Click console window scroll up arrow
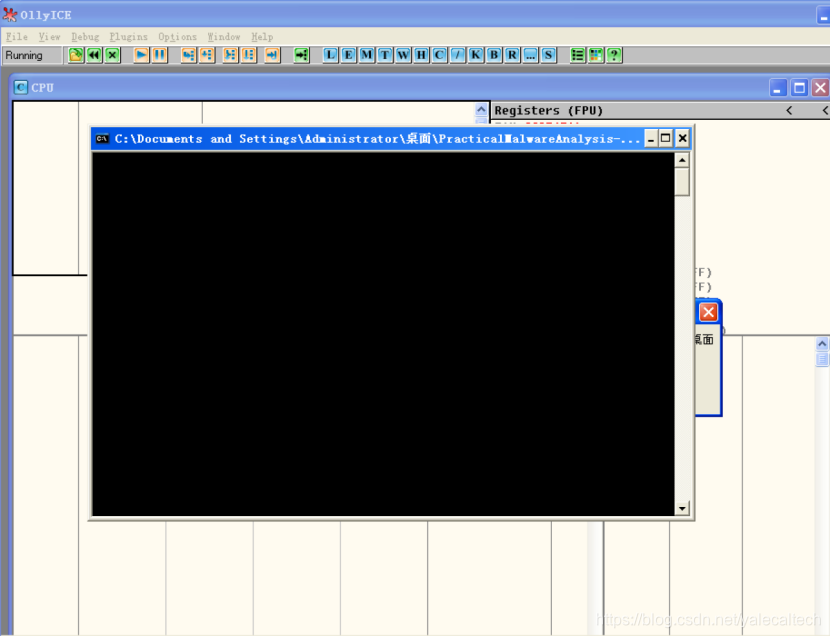Screen dimensions: 830x638 coord(682,160)
